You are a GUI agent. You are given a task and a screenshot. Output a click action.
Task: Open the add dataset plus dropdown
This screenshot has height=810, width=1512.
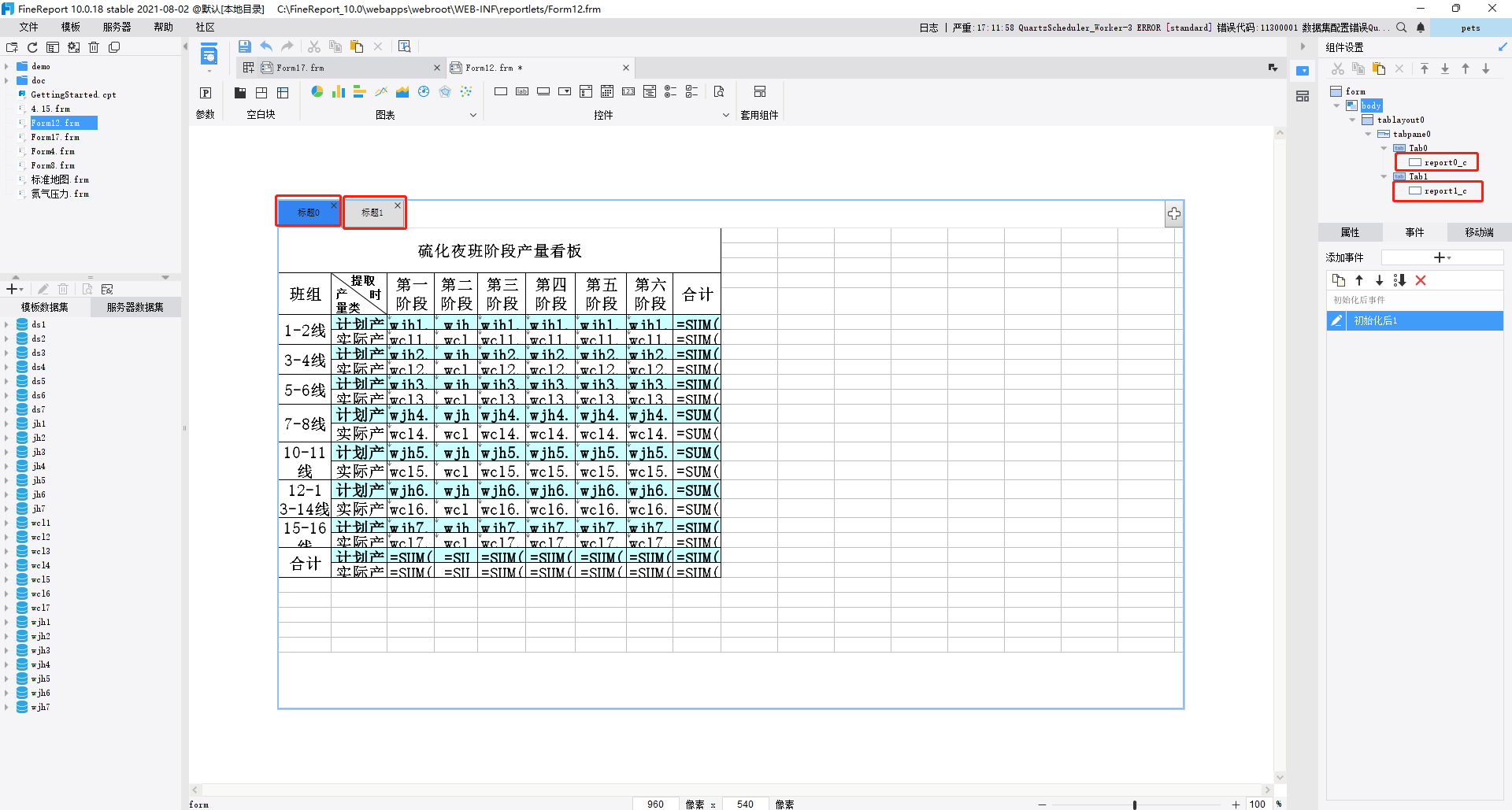tap(14, 289)
